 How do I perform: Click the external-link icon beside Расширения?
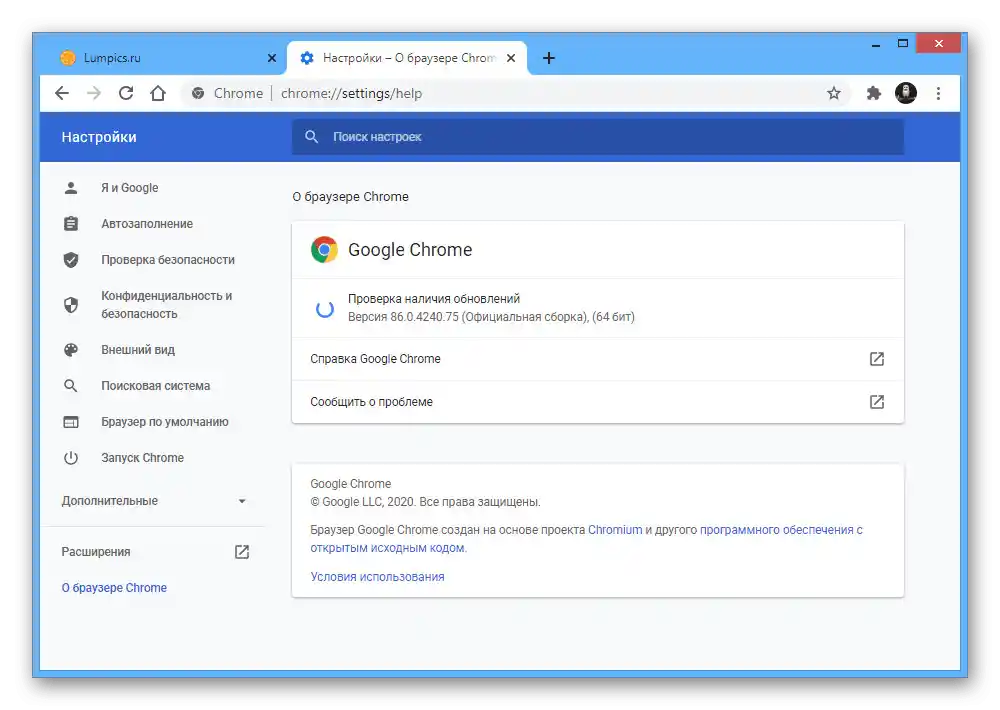coord(242,552)
